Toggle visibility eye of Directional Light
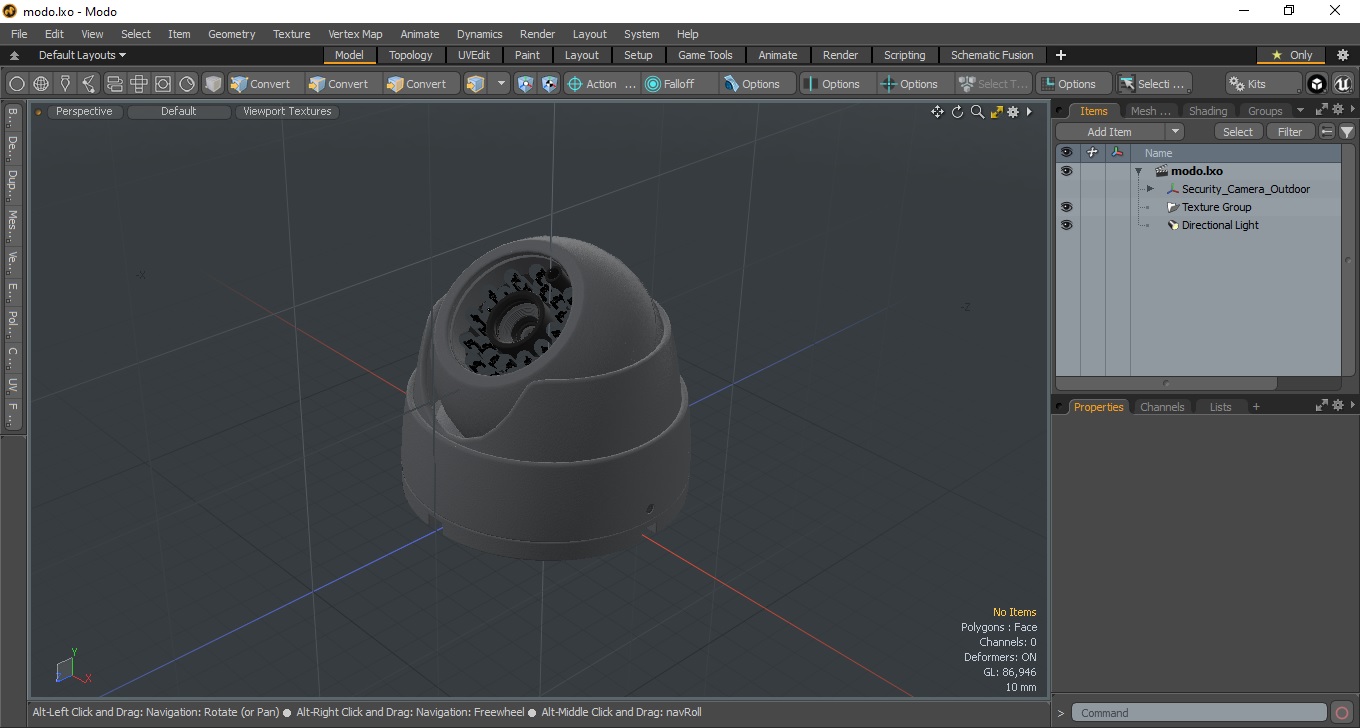1360x728 pixels. pyautogui.click(x=1066, y=225)
